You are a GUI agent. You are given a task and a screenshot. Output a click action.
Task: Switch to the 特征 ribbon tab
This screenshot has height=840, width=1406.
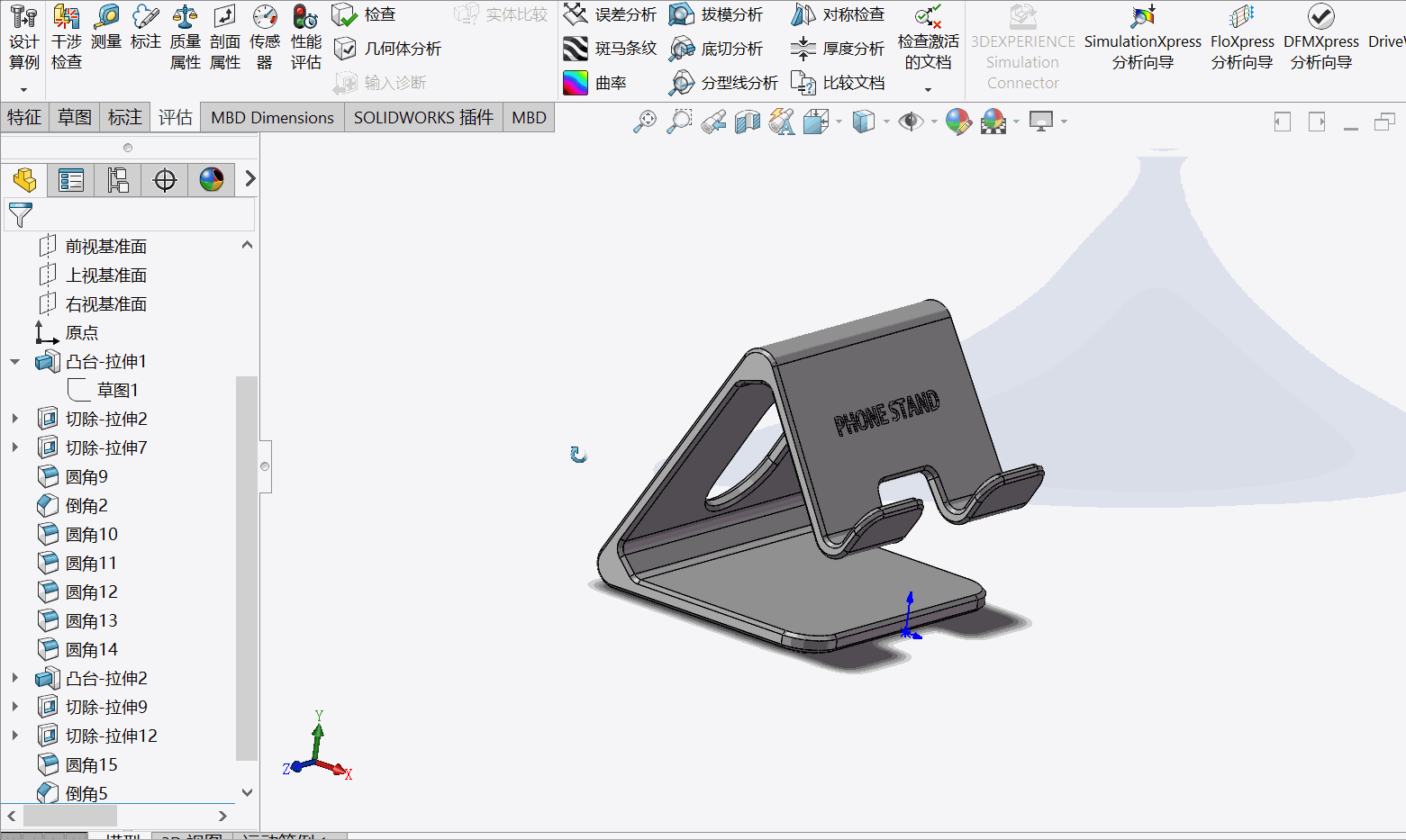point(24,117)
